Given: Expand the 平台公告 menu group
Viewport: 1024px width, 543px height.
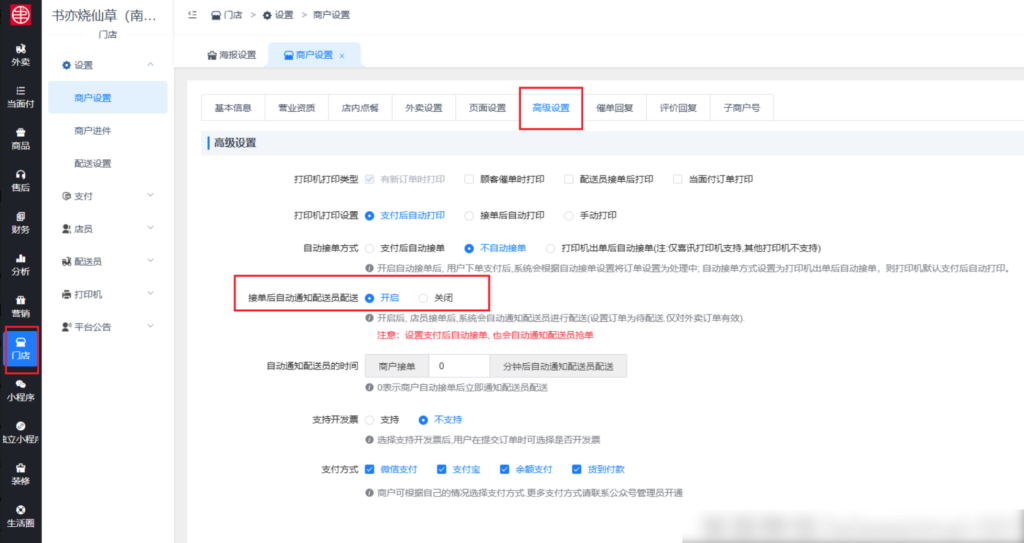Looking at the screenshot, I should pos(108,327).
